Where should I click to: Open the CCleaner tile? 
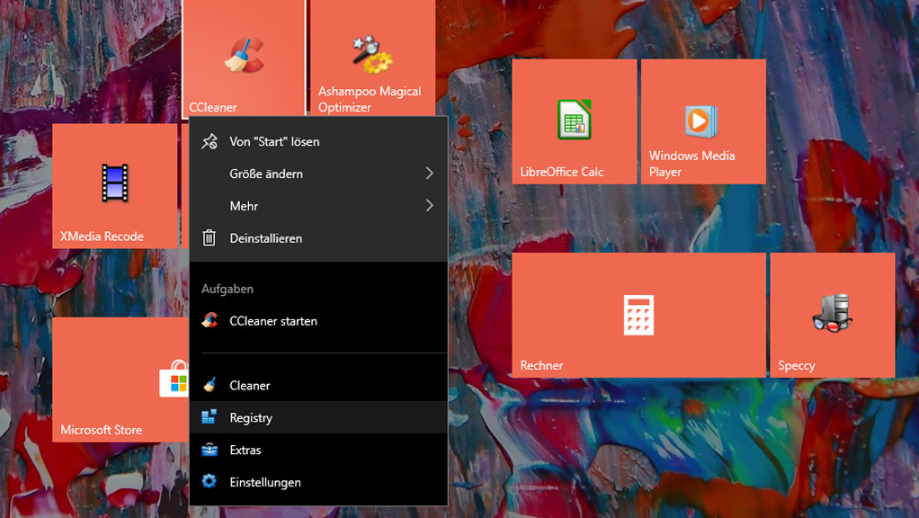(244, 57)
